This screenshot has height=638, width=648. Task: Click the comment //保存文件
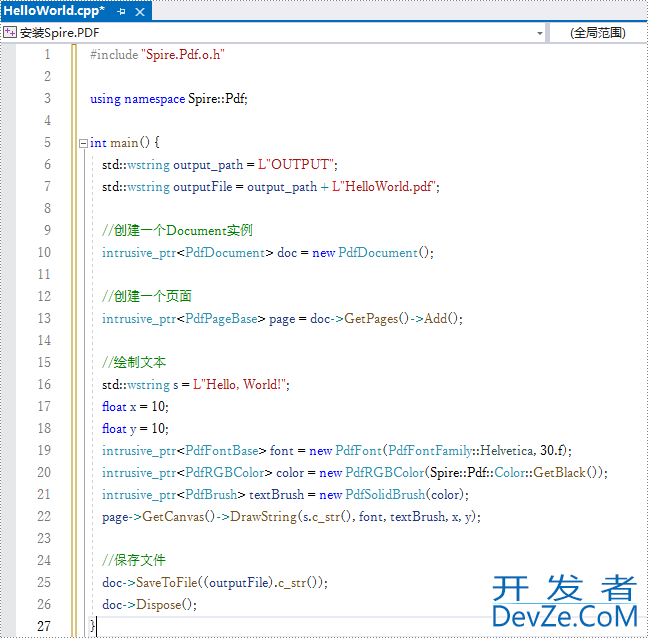tap(134, 560)
